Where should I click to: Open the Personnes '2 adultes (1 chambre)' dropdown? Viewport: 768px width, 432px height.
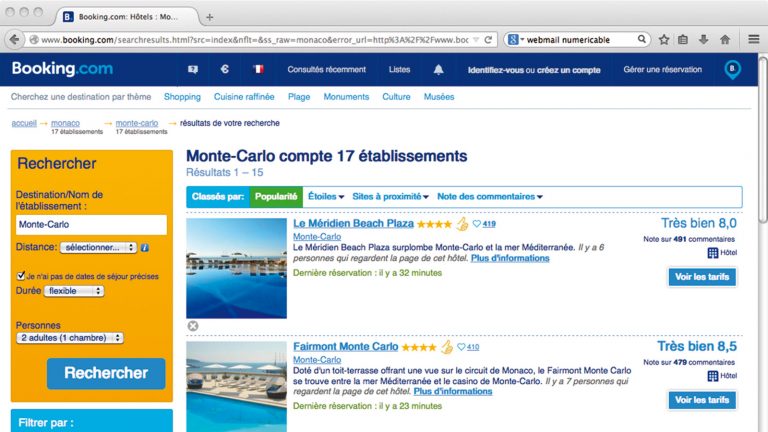70,338
